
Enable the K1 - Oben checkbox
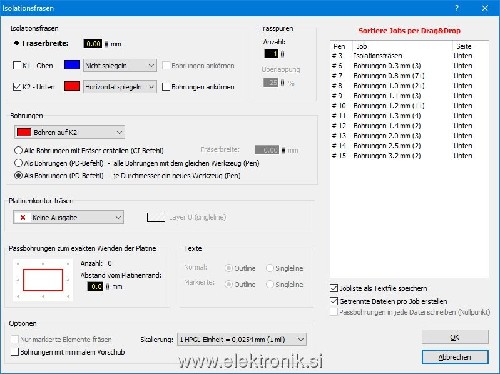17,65
